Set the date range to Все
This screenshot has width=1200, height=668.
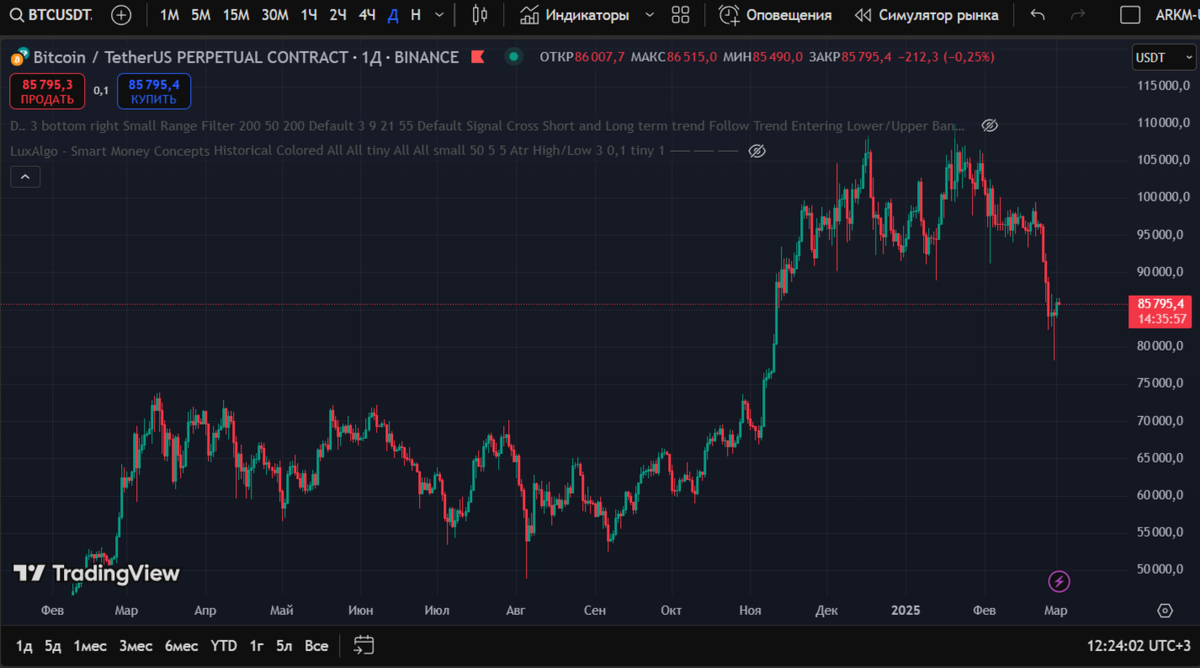tap(316, 646)
